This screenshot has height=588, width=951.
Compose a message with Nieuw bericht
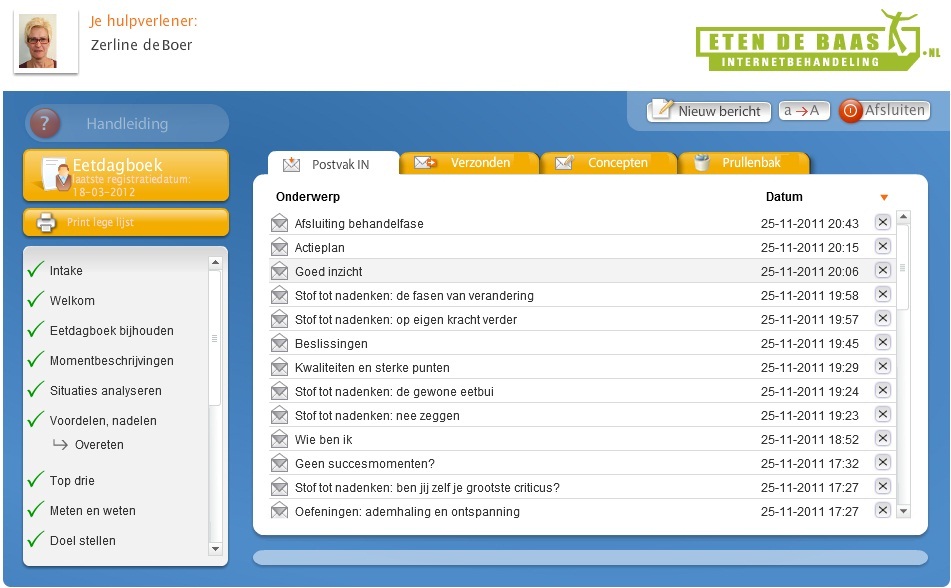point(709,111)
